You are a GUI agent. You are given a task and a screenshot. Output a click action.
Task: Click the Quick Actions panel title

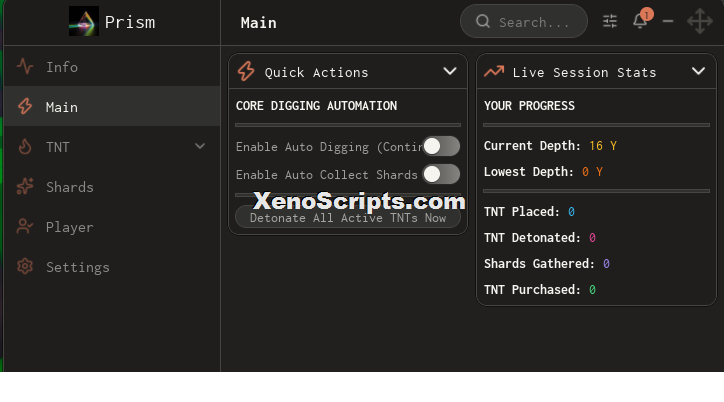pyautogui.click(x=316, y=72)
